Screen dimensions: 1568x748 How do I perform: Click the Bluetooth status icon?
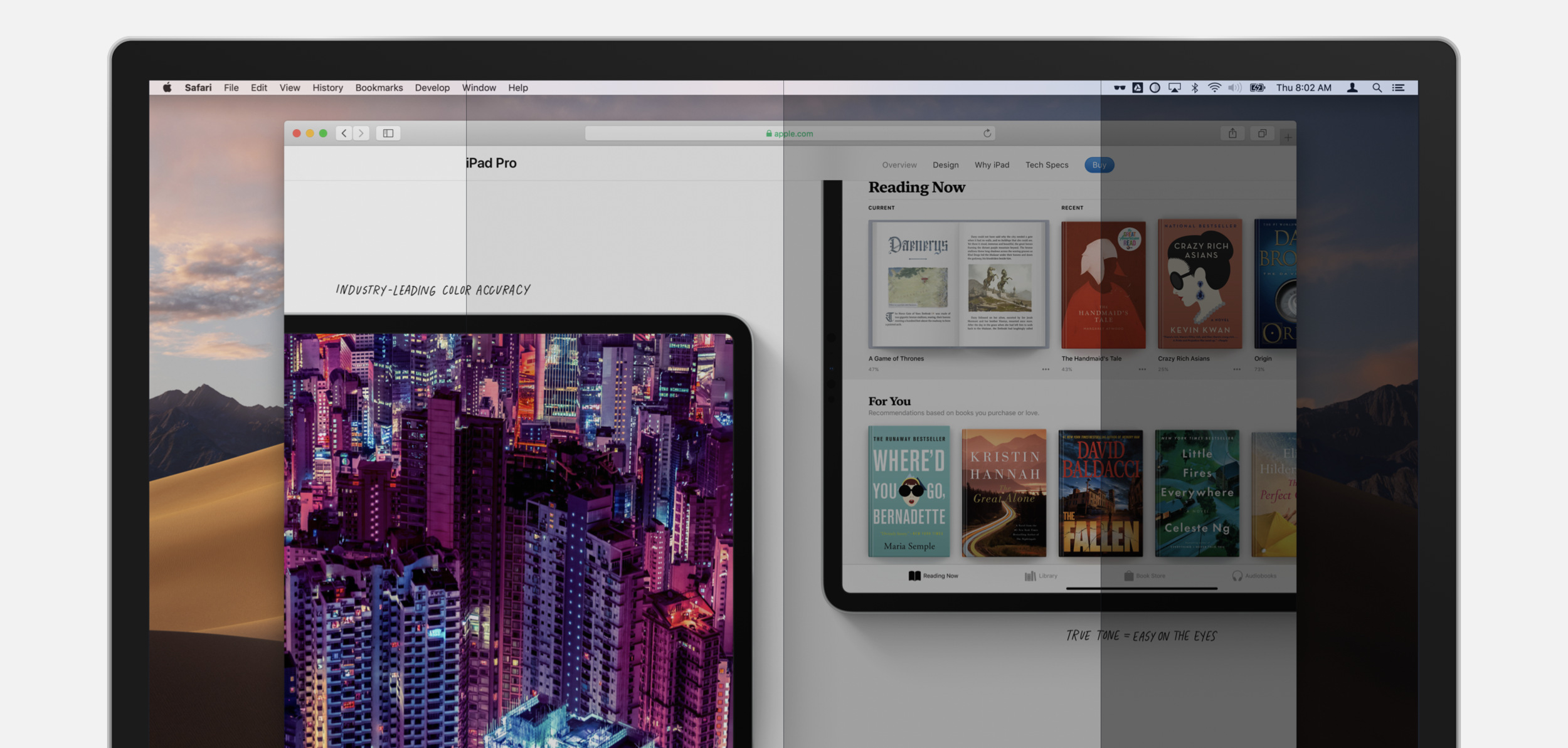coord(1194,88)
